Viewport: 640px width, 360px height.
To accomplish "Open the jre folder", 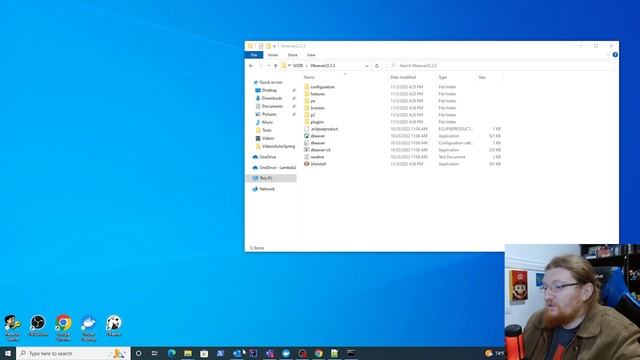I will click(x=310, y=101).
